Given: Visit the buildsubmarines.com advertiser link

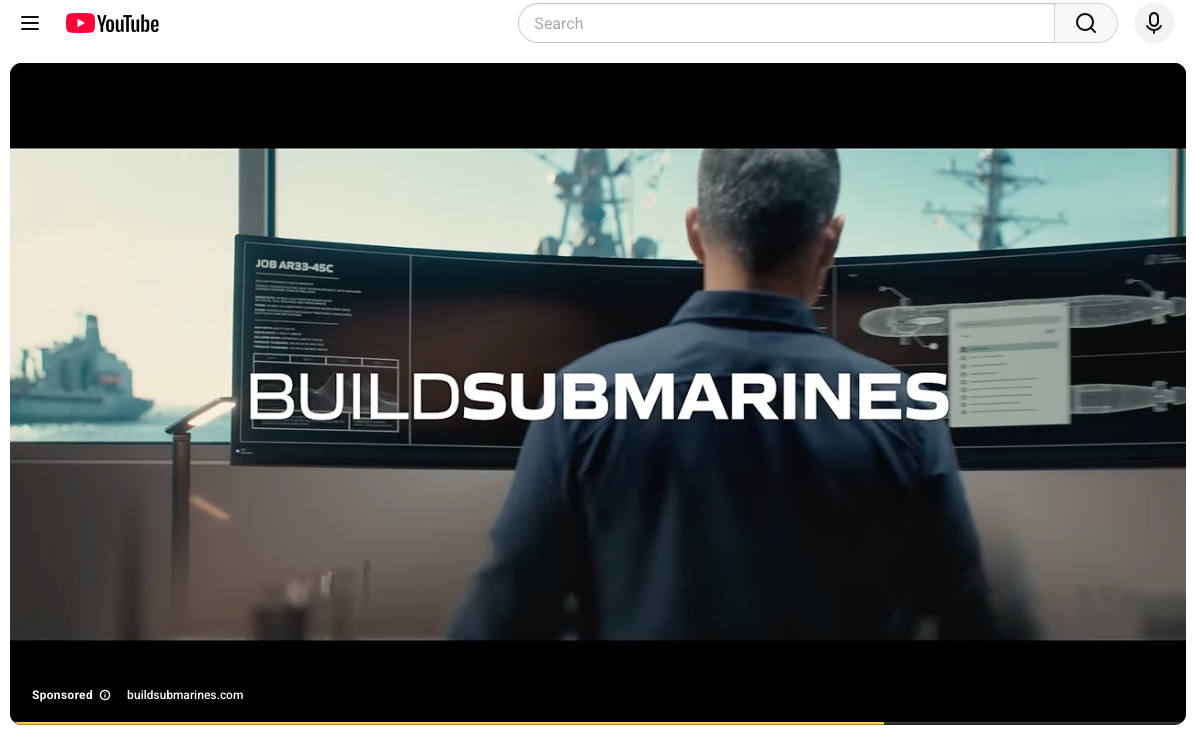Looking at the screenshot, I should 185,695.
